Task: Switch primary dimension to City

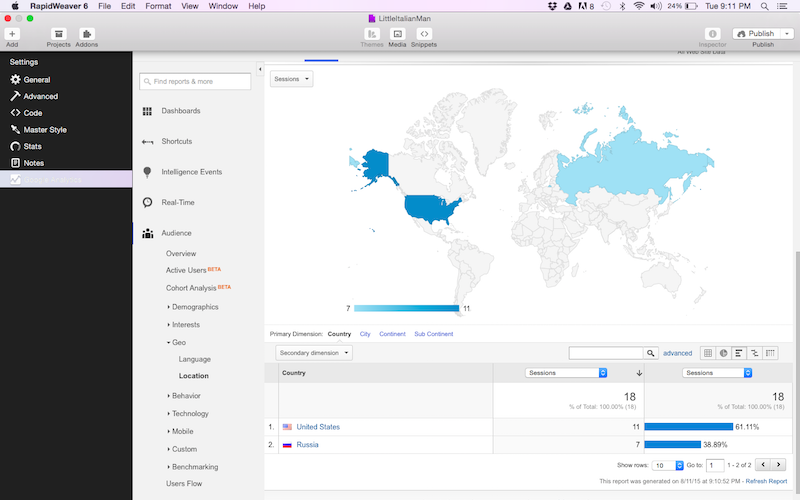Action: pos(365,334)
